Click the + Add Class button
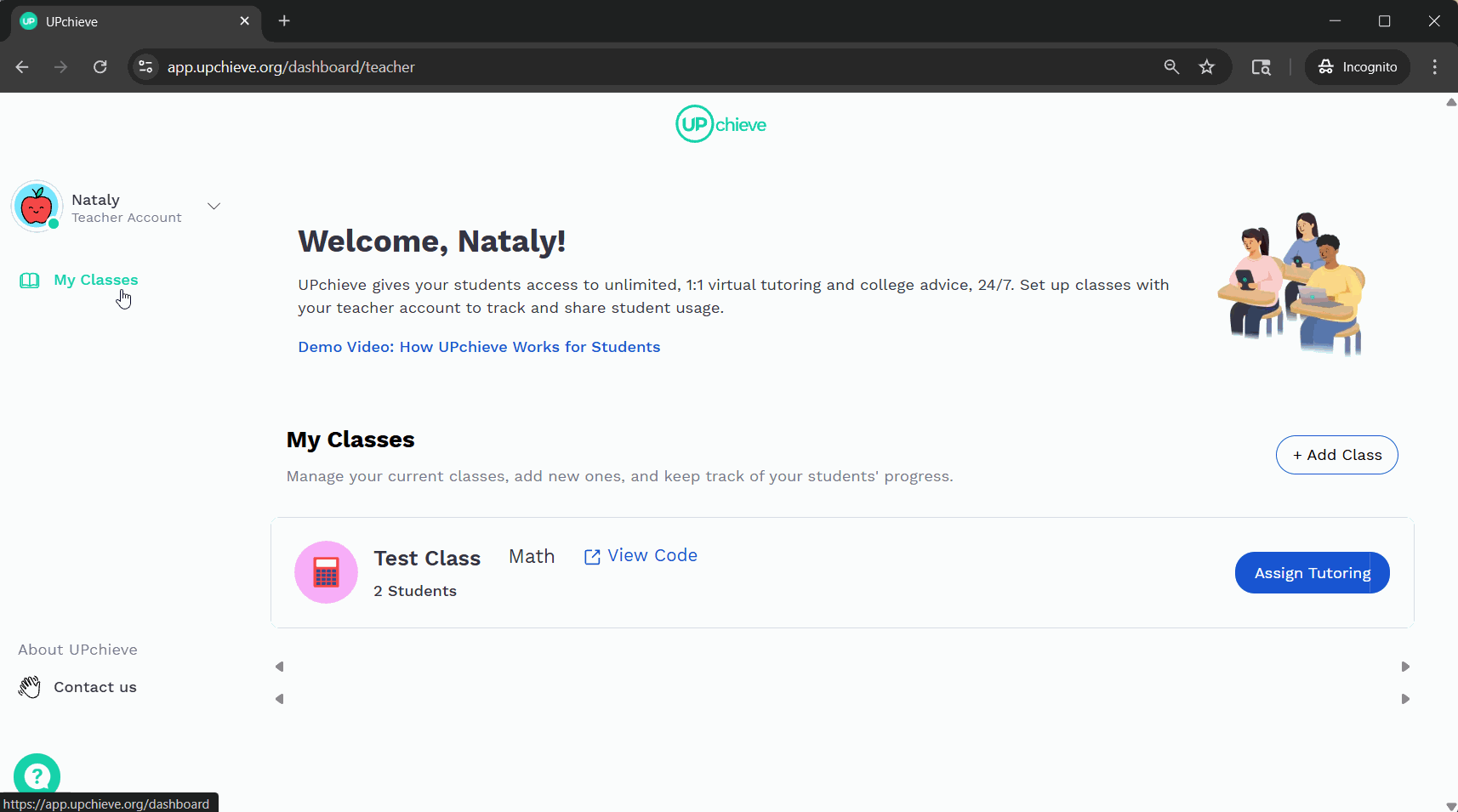The height and width of the screenshot is (812, 1458). [x=1336, y=455]
